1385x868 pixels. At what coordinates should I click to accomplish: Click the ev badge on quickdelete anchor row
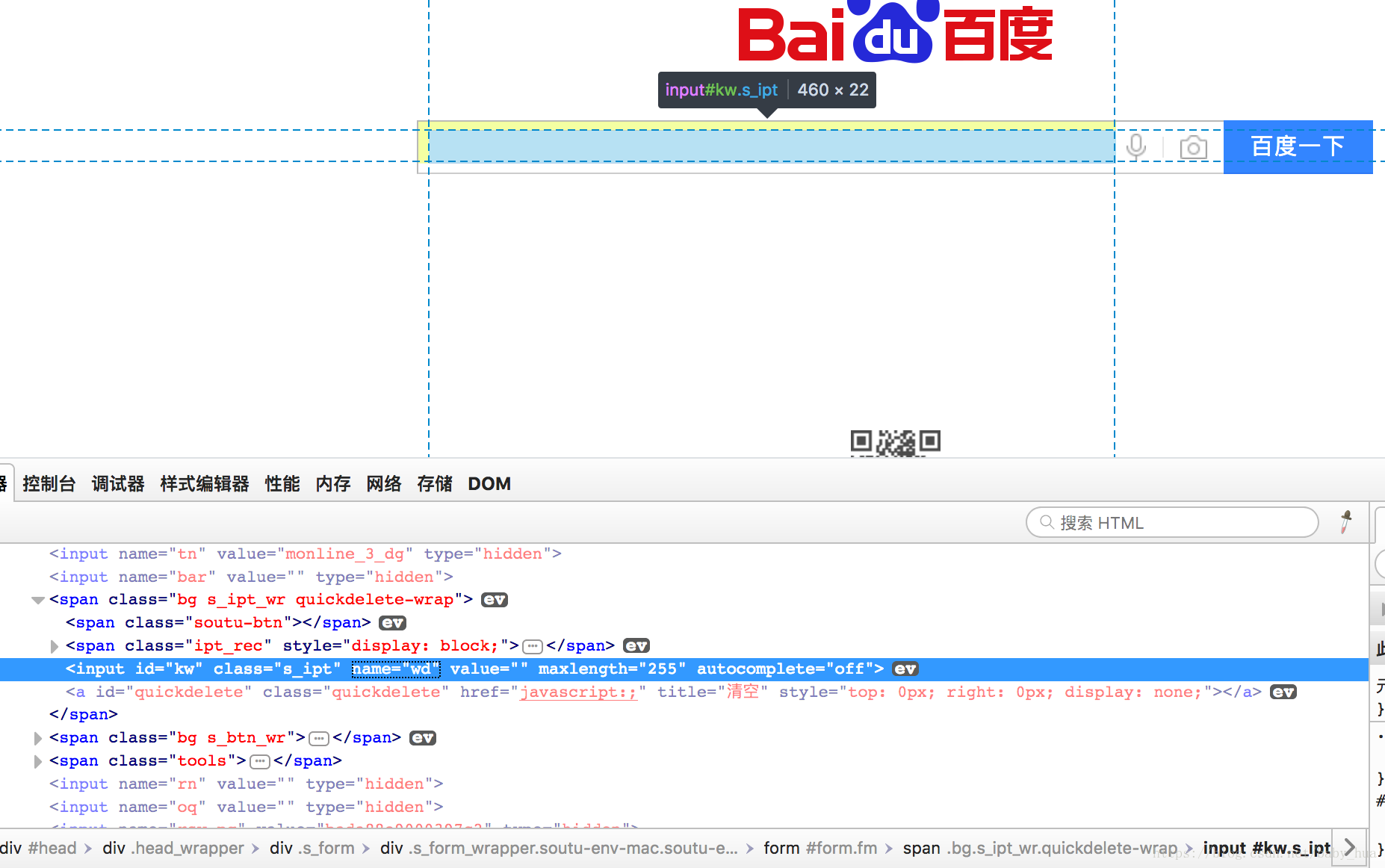[1283, 692]
